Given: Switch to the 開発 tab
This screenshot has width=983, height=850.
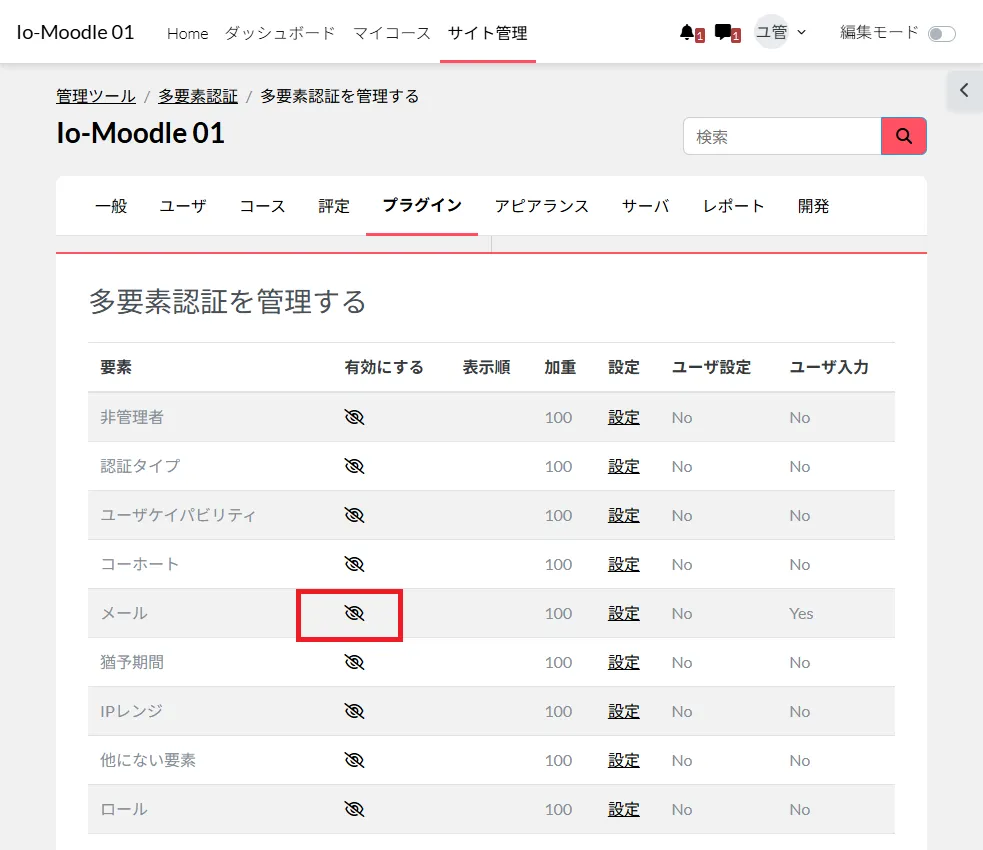Looking at the screenshot, I should [x=813, y=206].
